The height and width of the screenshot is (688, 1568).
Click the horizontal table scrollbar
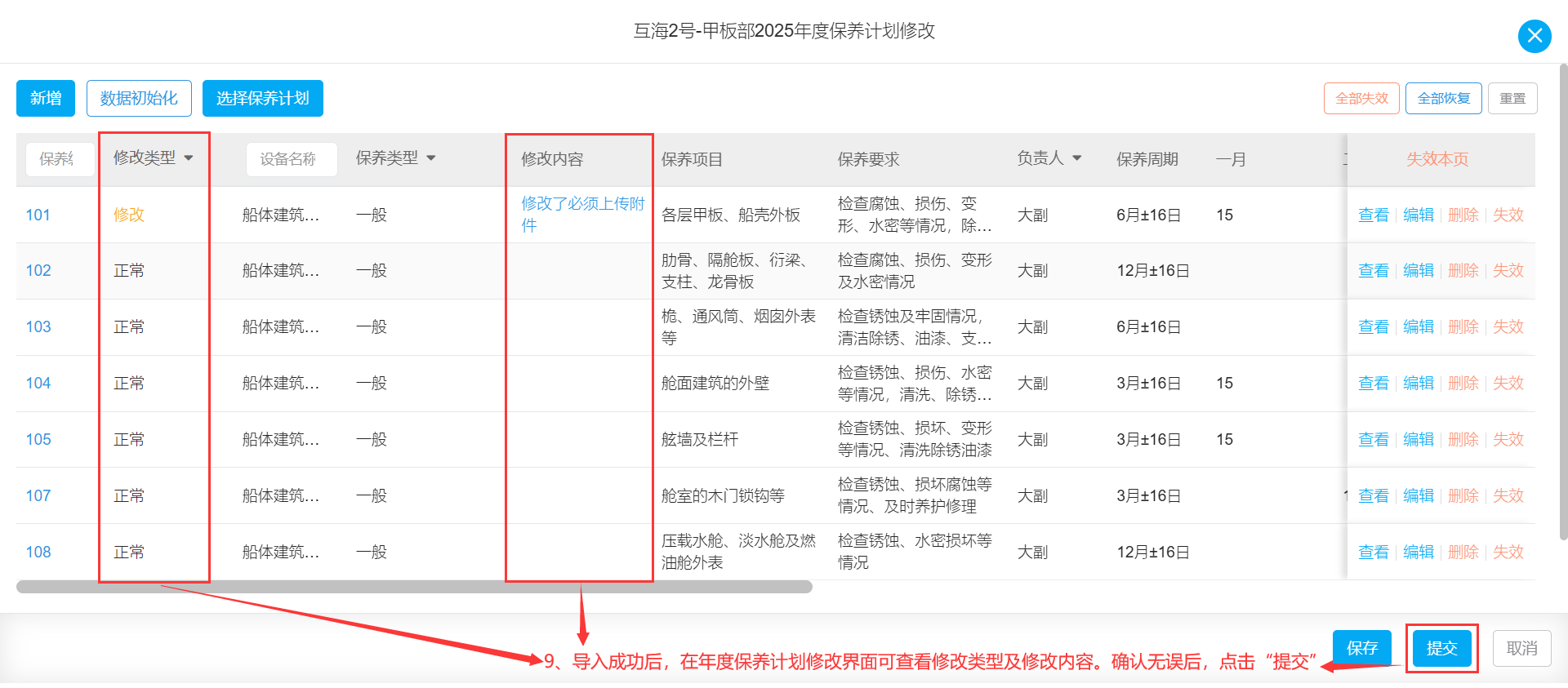click(x=414, y=587)
